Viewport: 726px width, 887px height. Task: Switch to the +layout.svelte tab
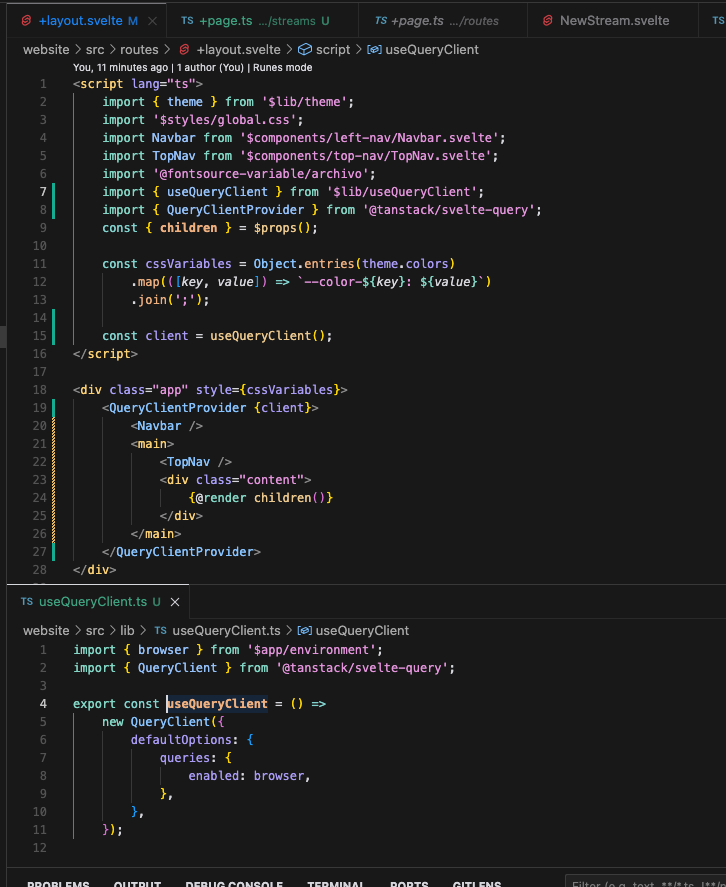pyautogui.click(x=80, y=21)
